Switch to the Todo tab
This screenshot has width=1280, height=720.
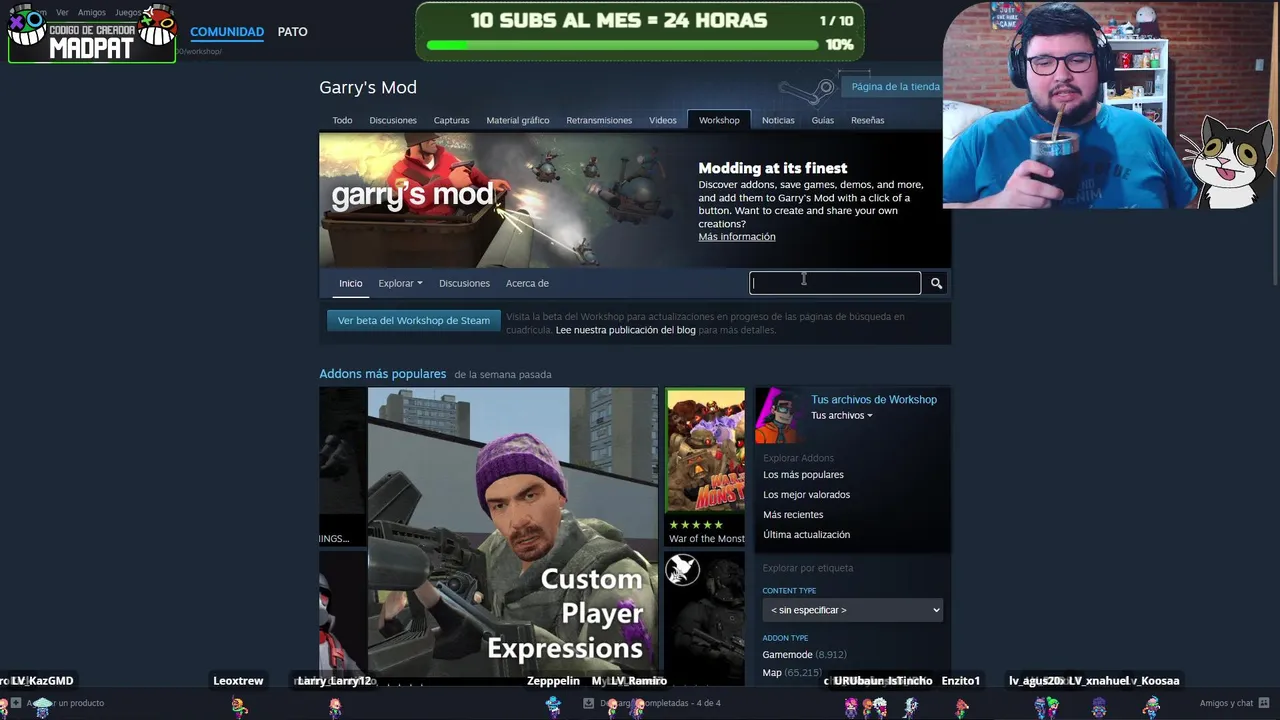342,120
